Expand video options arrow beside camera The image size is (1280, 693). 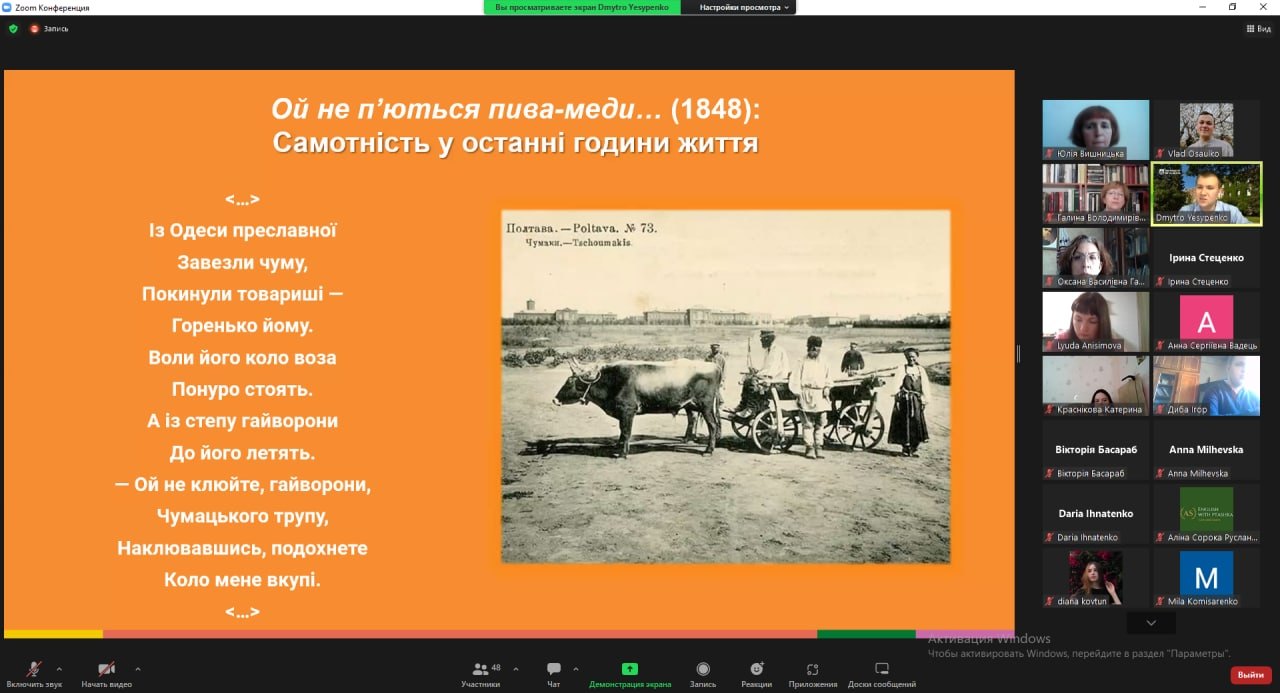[x=137, y=668]
